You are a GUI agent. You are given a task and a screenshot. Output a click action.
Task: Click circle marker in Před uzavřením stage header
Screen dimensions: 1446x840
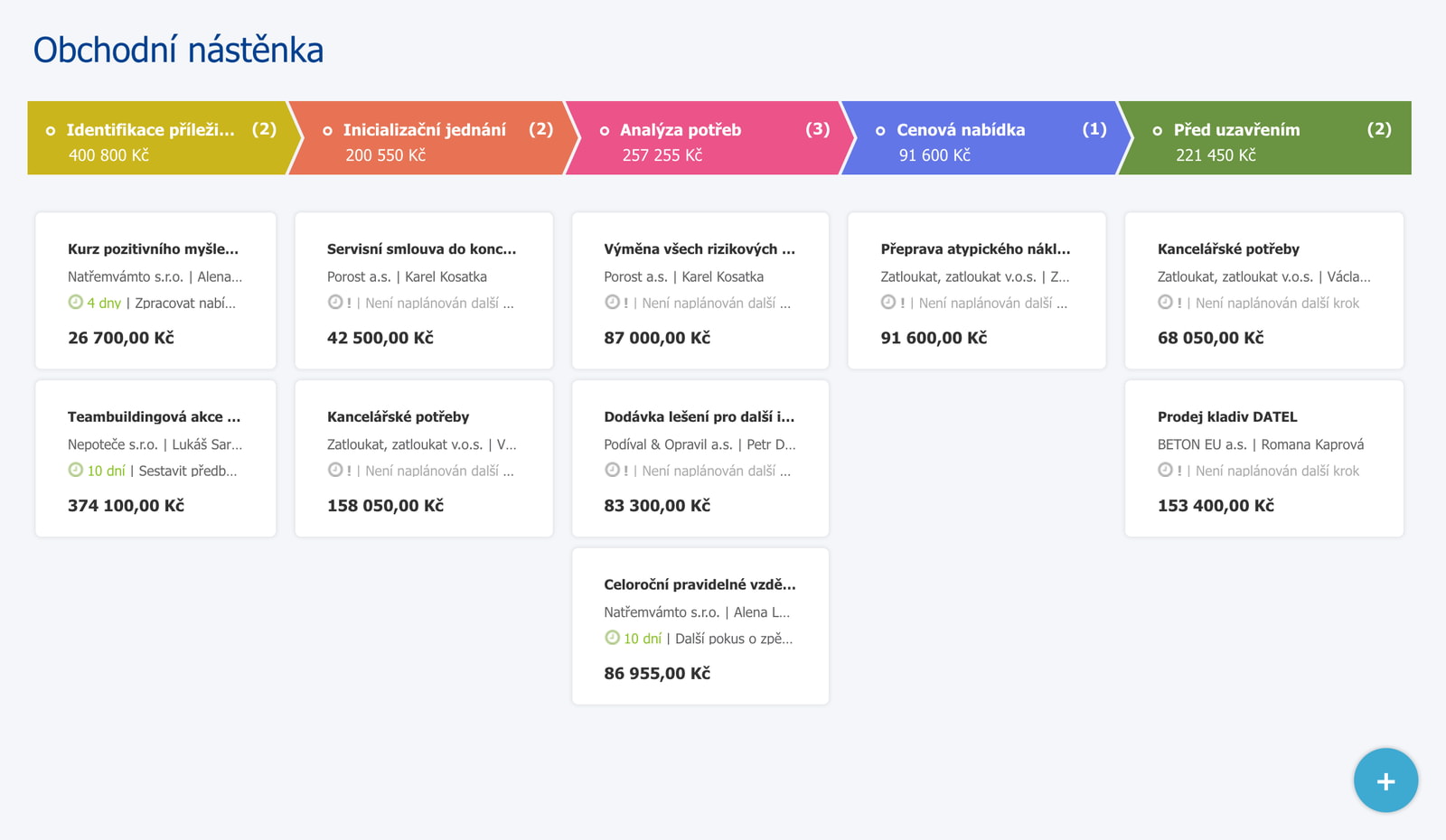click(1157, 131)
